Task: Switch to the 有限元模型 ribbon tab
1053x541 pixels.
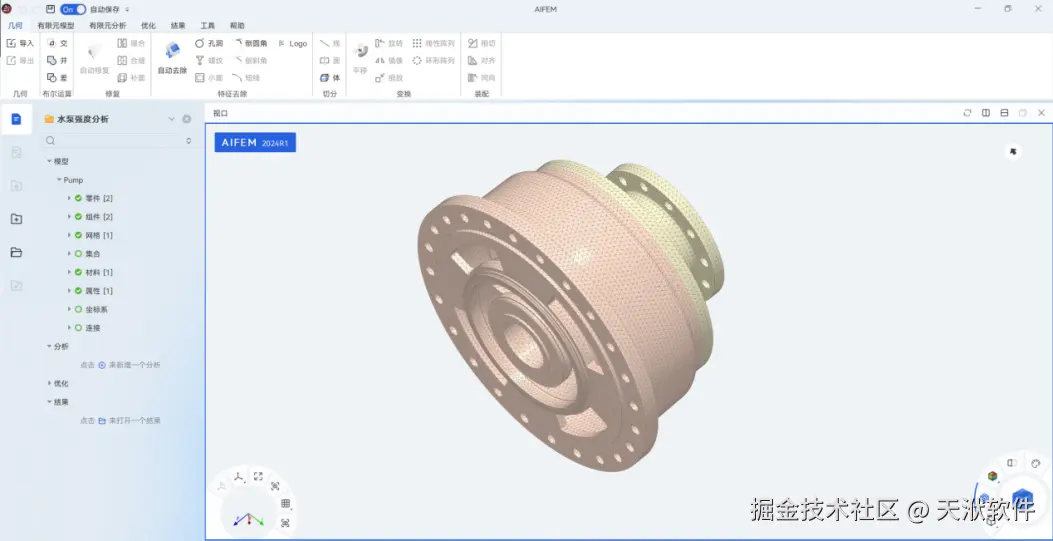Action: [x=56, y=26]
